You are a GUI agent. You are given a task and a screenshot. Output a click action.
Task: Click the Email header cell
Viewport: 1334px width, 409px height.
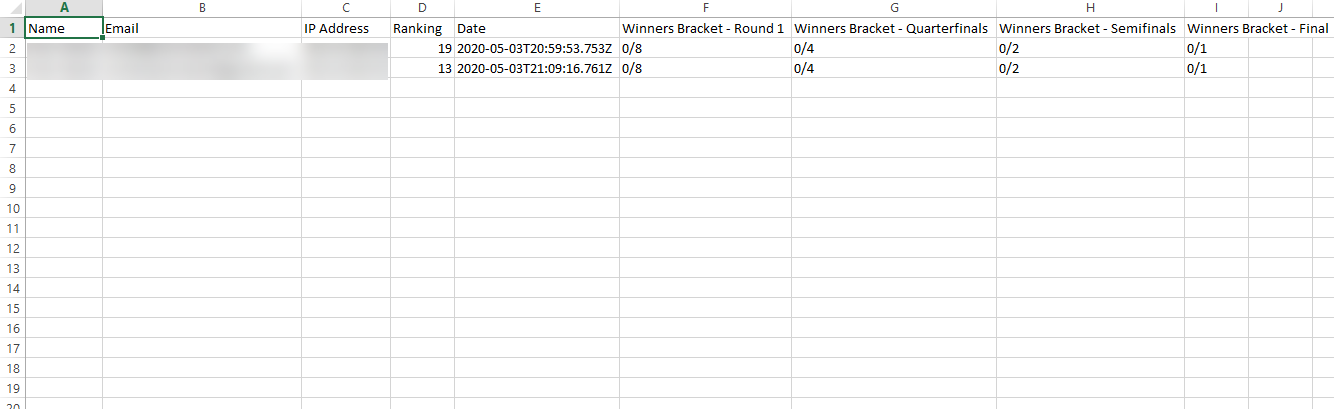click(202, 28)
